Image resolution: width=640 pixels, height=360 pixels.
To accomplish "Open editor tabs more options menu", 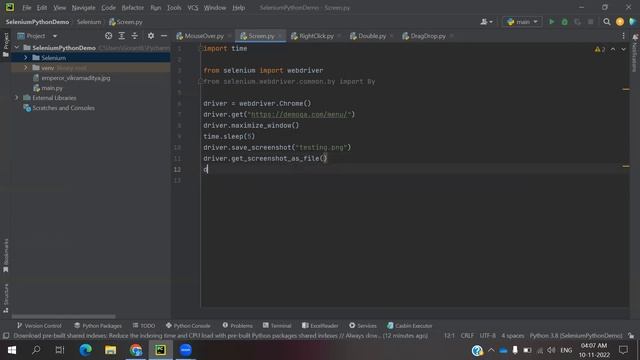I will (623, 36).
